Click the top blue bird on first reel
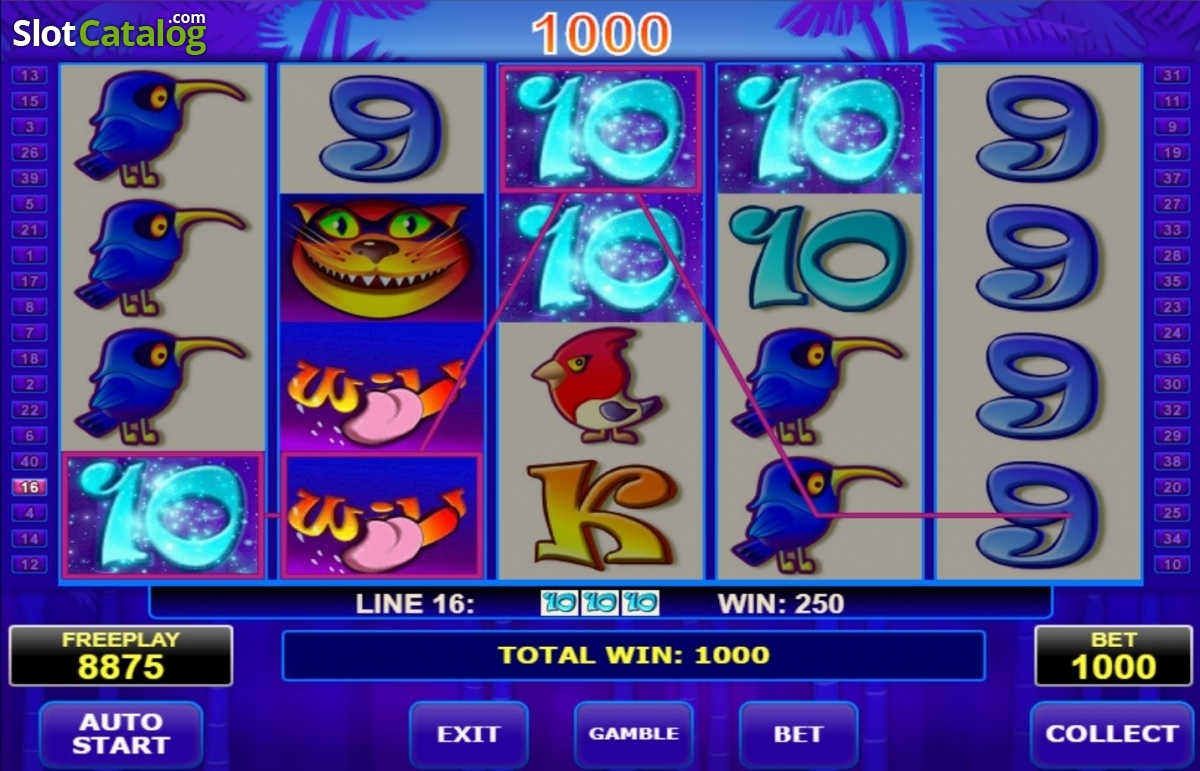This screenshot has width=1200, height=771. [x=162, y=128]
